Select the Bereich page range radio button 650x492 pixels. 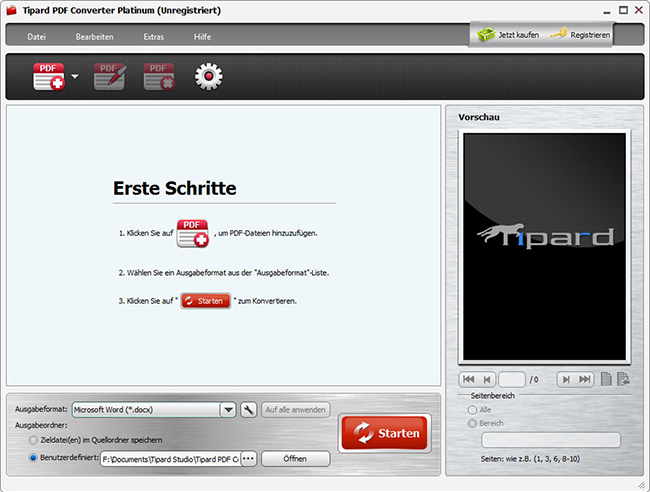pyautogui.click(x=472, y=424)
